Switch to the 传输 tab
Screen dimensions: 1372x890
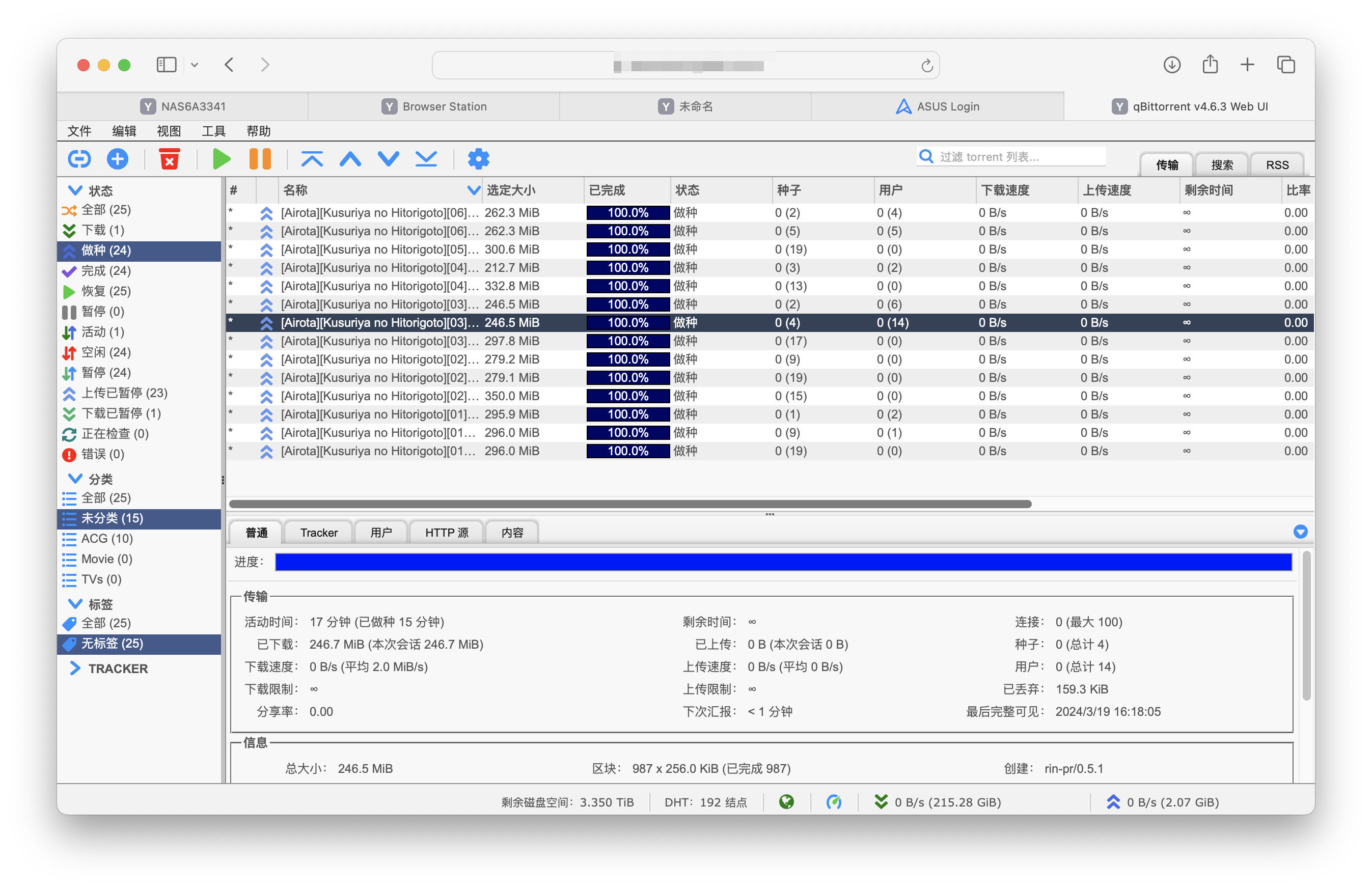[1167, 165]
